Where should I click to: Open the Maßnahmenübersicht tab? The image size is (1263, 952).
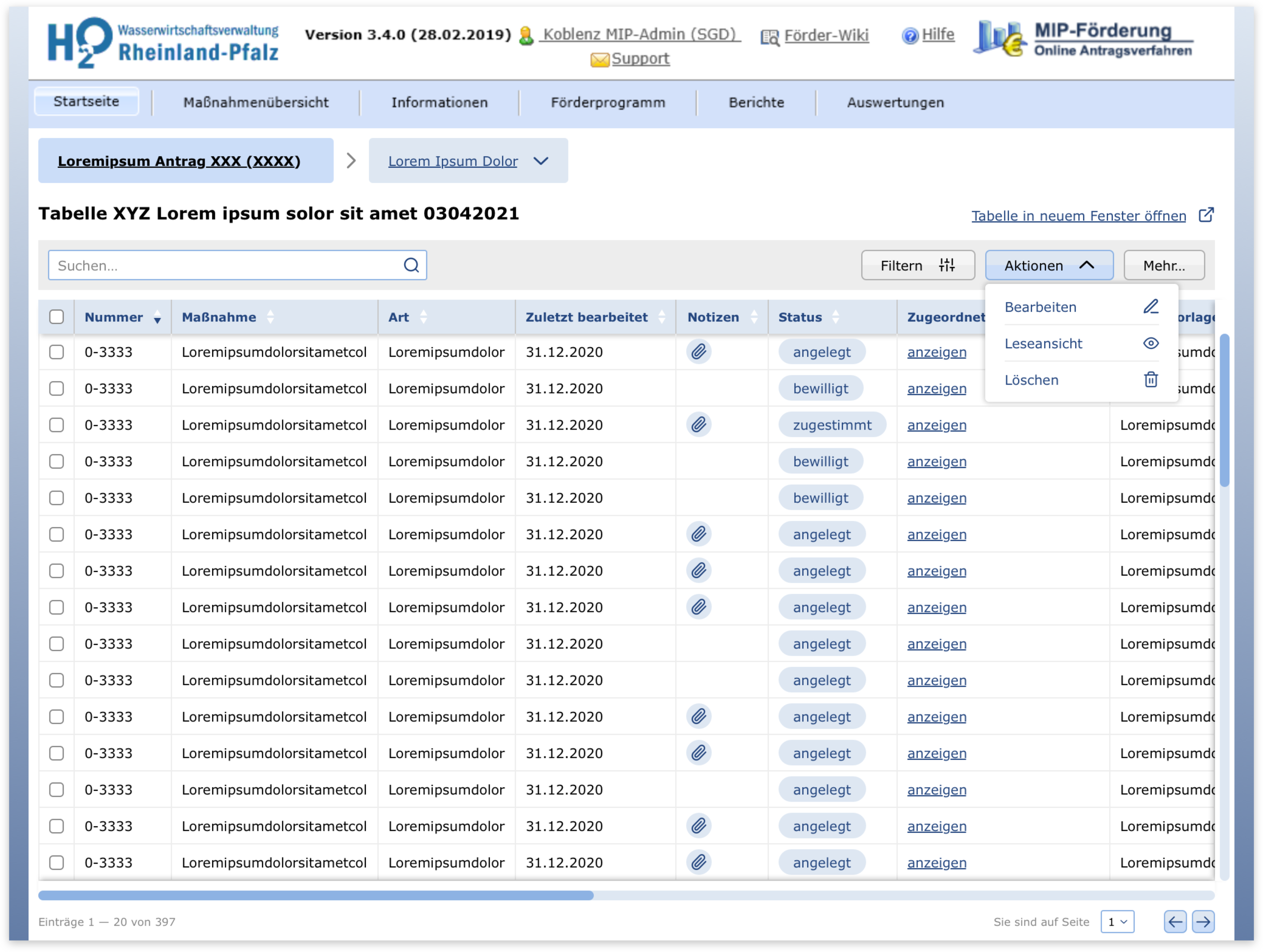click(255, 102)
